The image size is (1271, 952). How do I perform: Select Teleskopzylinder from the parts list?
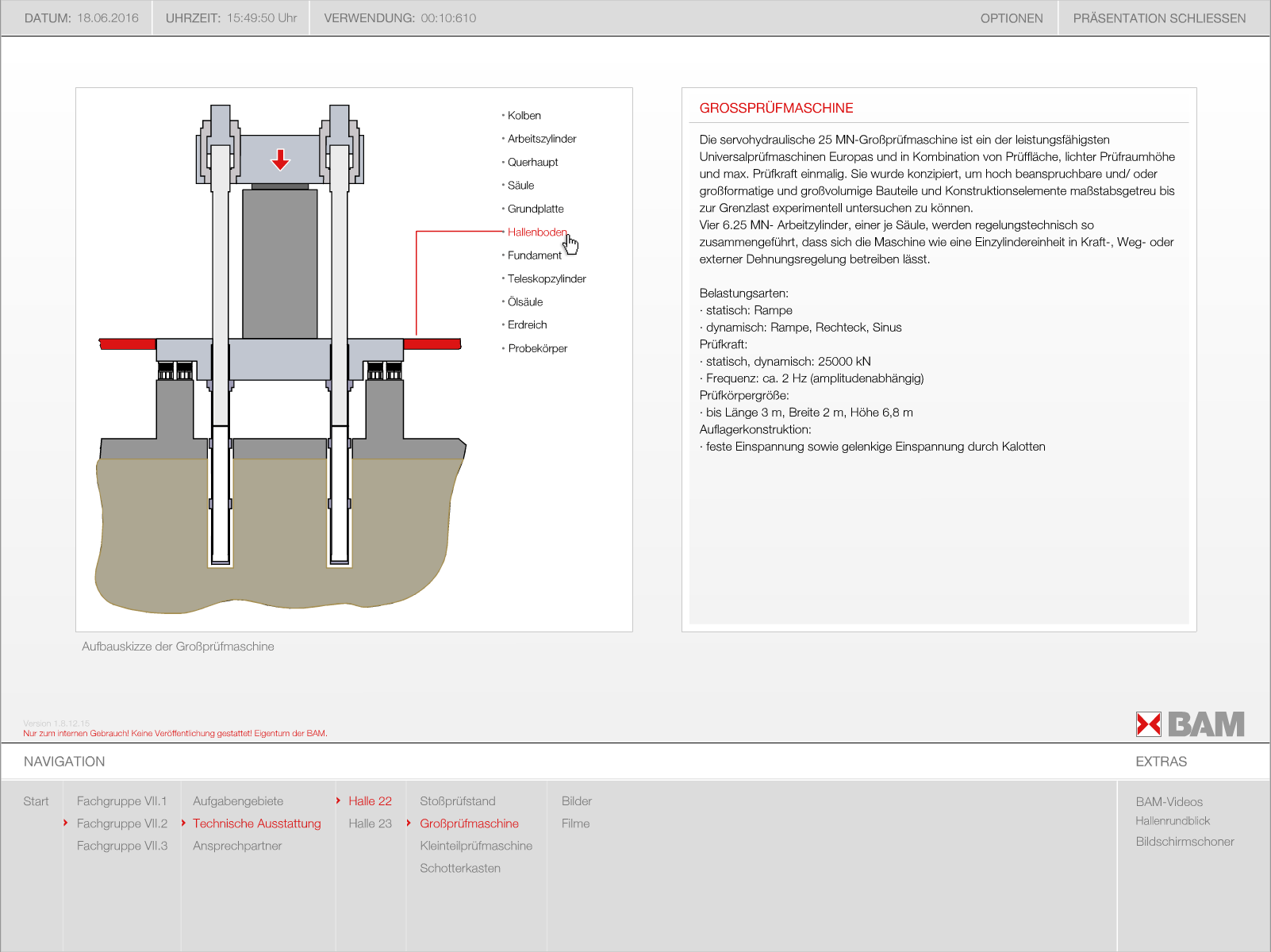pos(546,279)
